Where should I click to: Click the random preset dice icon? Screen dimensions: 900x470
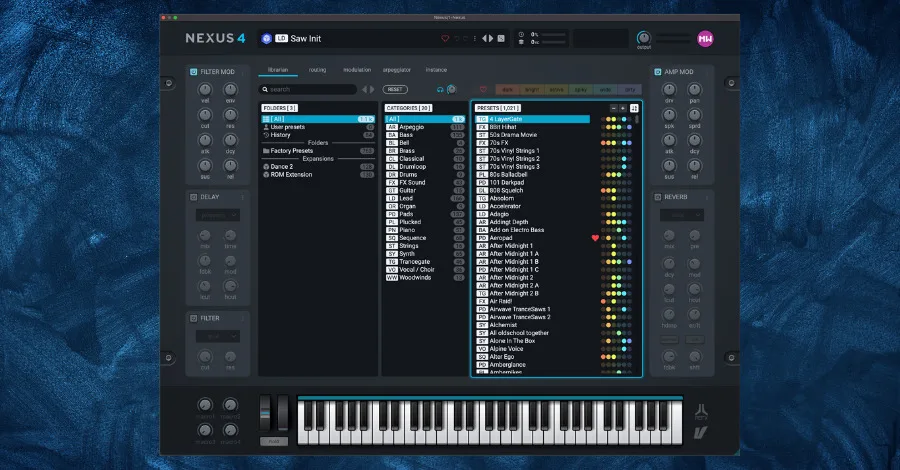point(501,38)
